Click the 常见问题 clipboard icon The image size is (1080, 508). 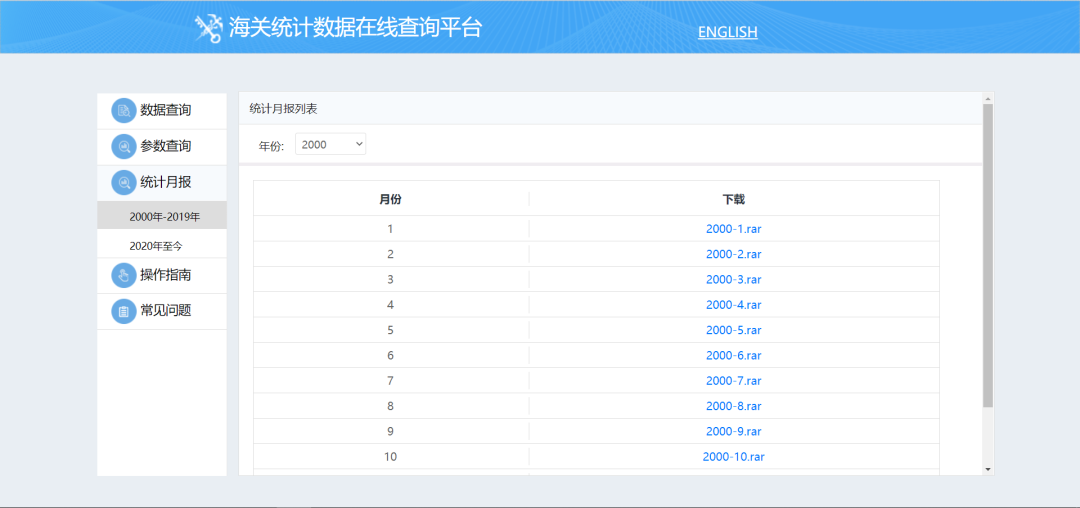coord(124,311)
